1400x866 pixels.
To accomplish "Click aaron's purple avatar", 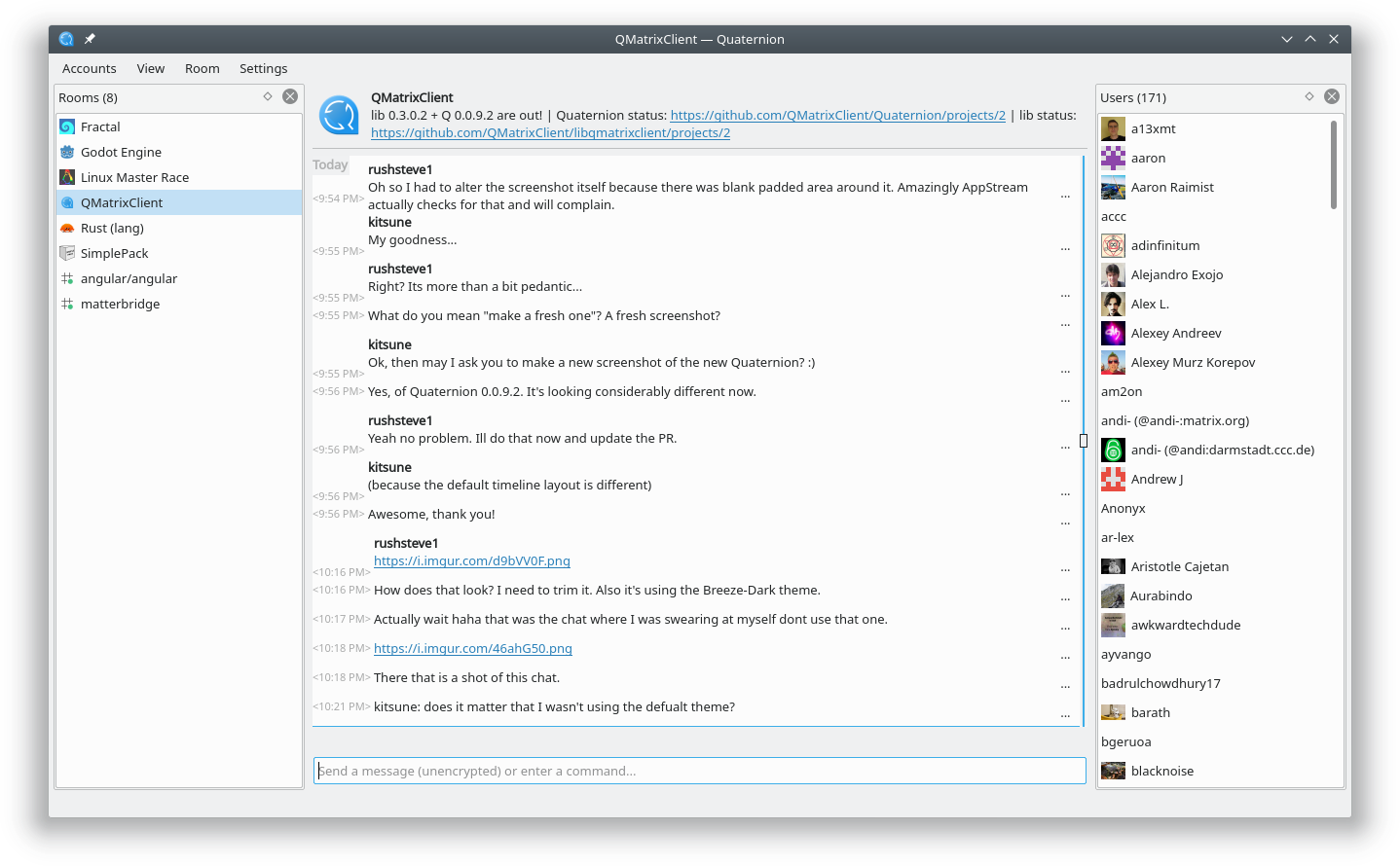I will 1113,158.
